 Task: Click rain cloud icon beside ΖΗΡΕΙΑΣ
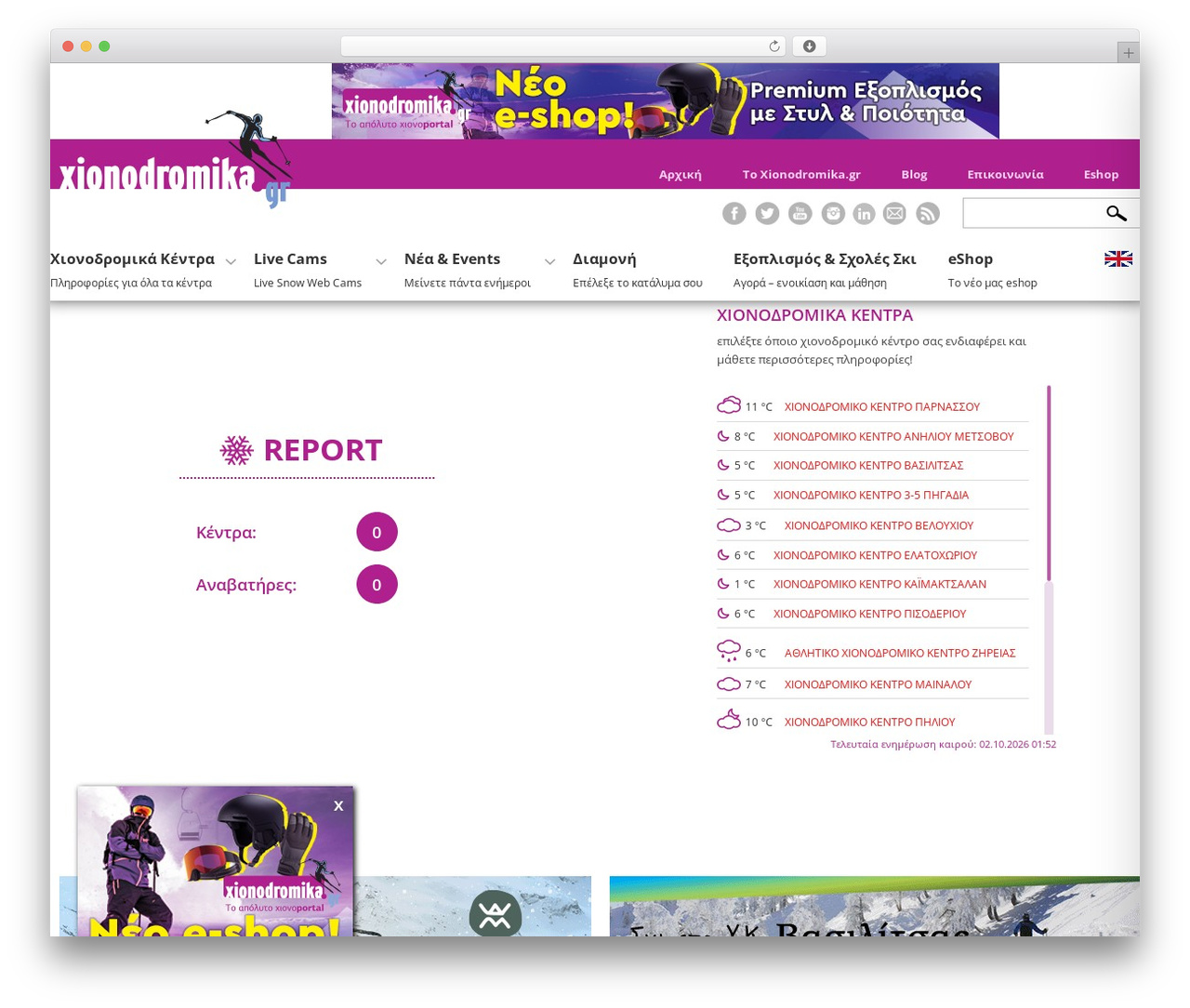tap(729, 651)
